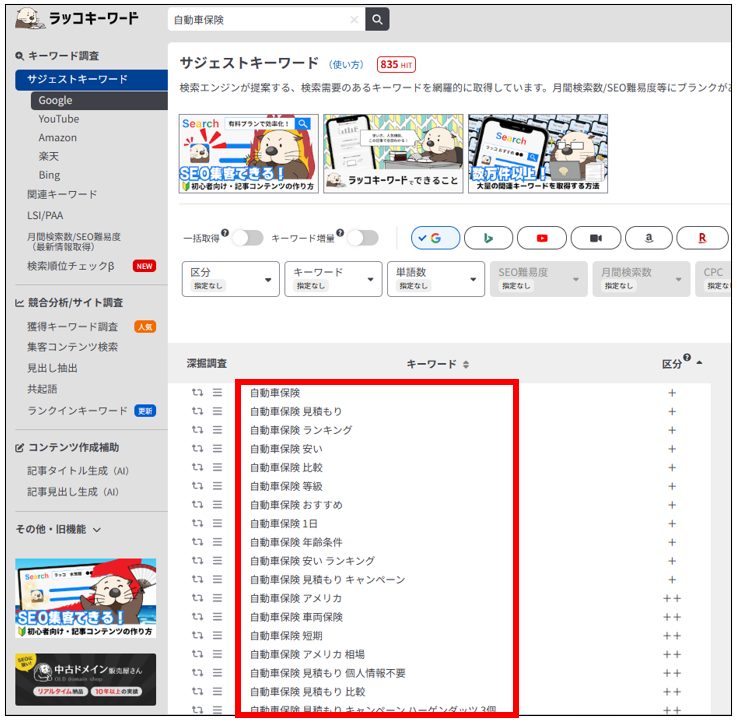This screenshot has width=737, height=723.
Task: Select YouTube in the sidebar
Action: point(59,119)
